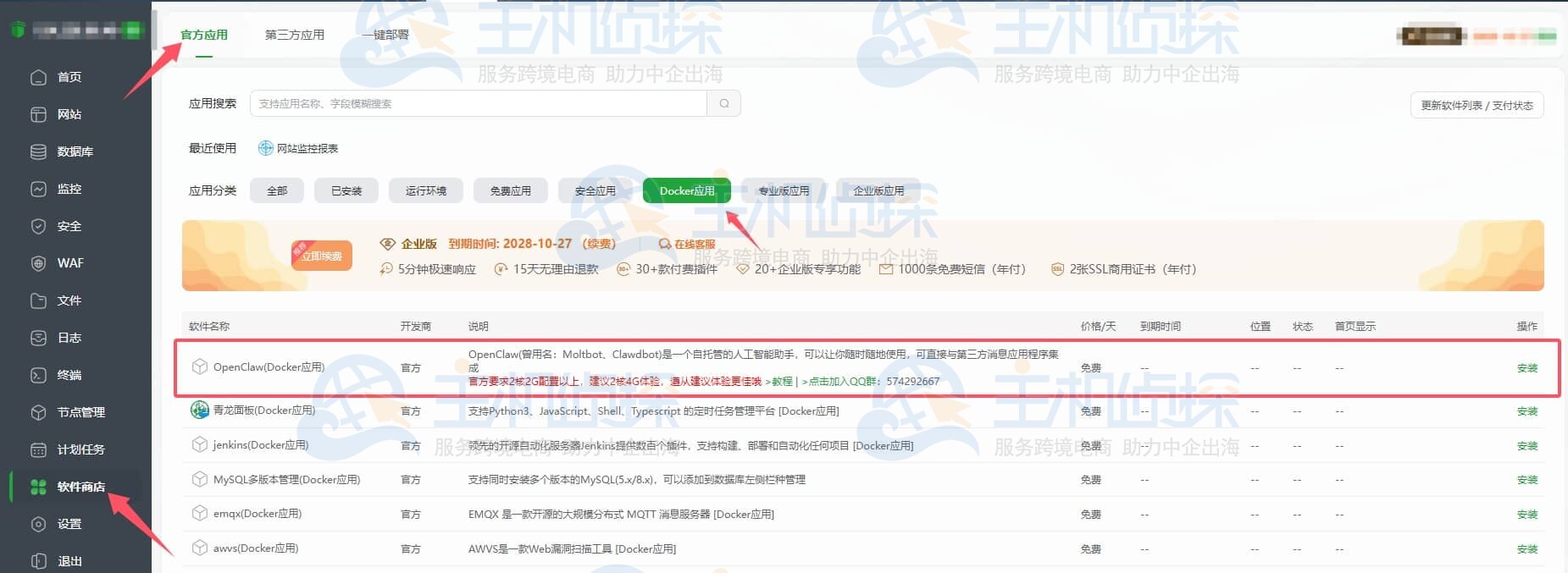Switch to the 官方应用 tab
The image size is (1568, 573).
click(x=204, y=35)
